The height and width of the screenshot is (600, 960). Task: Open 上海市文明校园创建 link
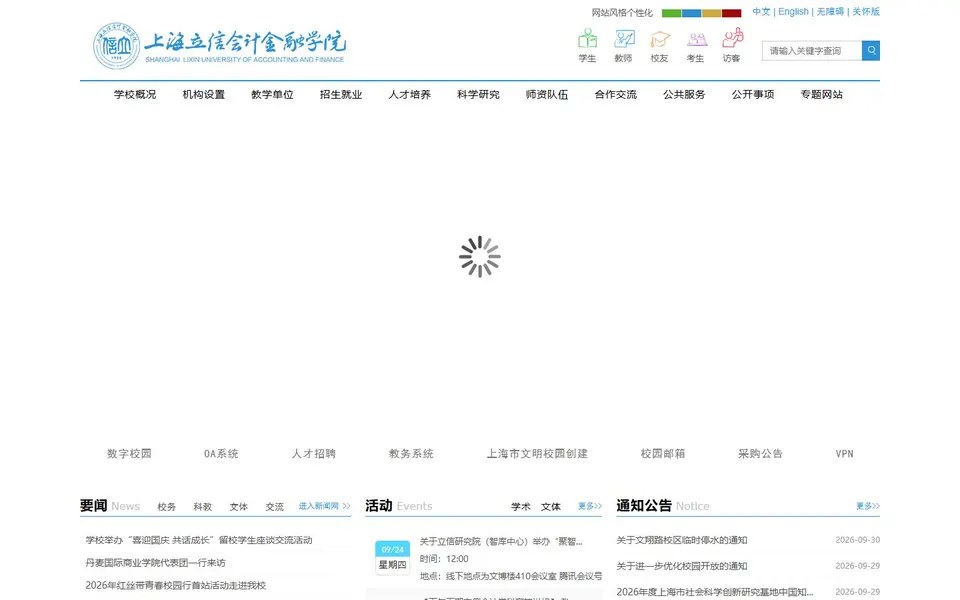tap(537, 454)
